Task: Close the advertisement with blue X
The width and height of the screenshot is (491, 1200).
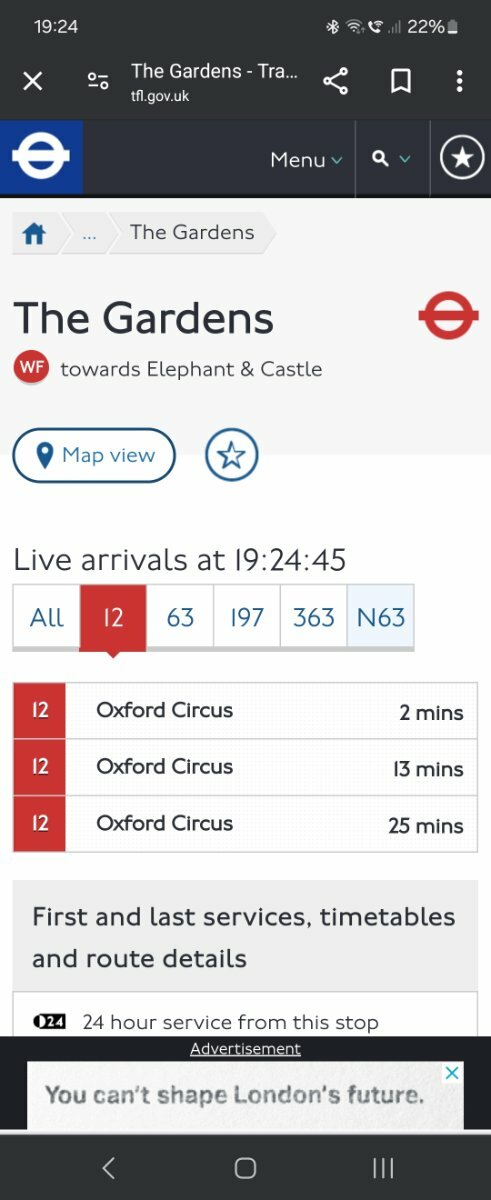Action: pyautogui.click(x=452, y=1073)
